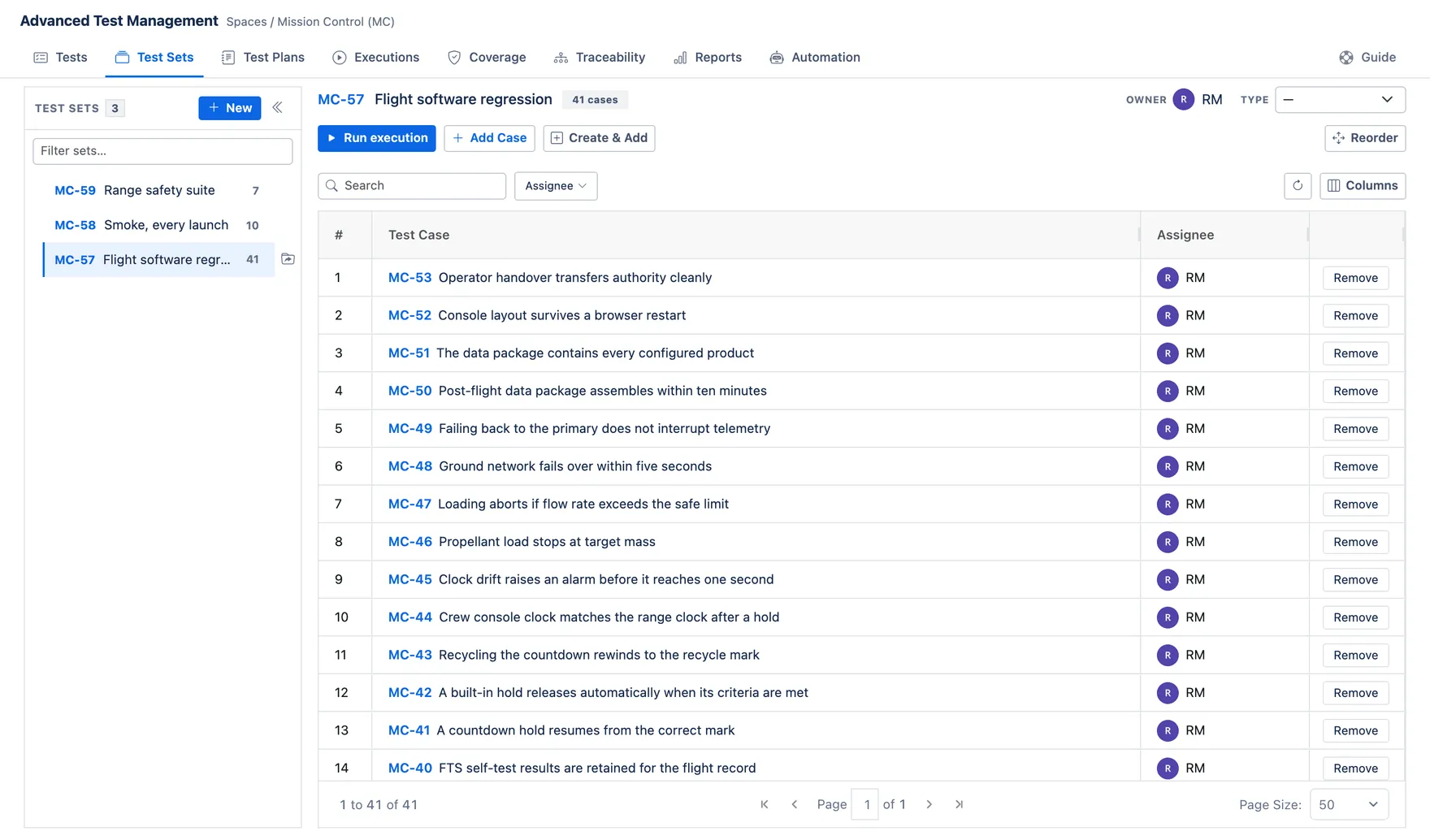Viewport: 1430px width, 840px height.
Task: Jump to the last page of results
Action: tap(960, 804)
